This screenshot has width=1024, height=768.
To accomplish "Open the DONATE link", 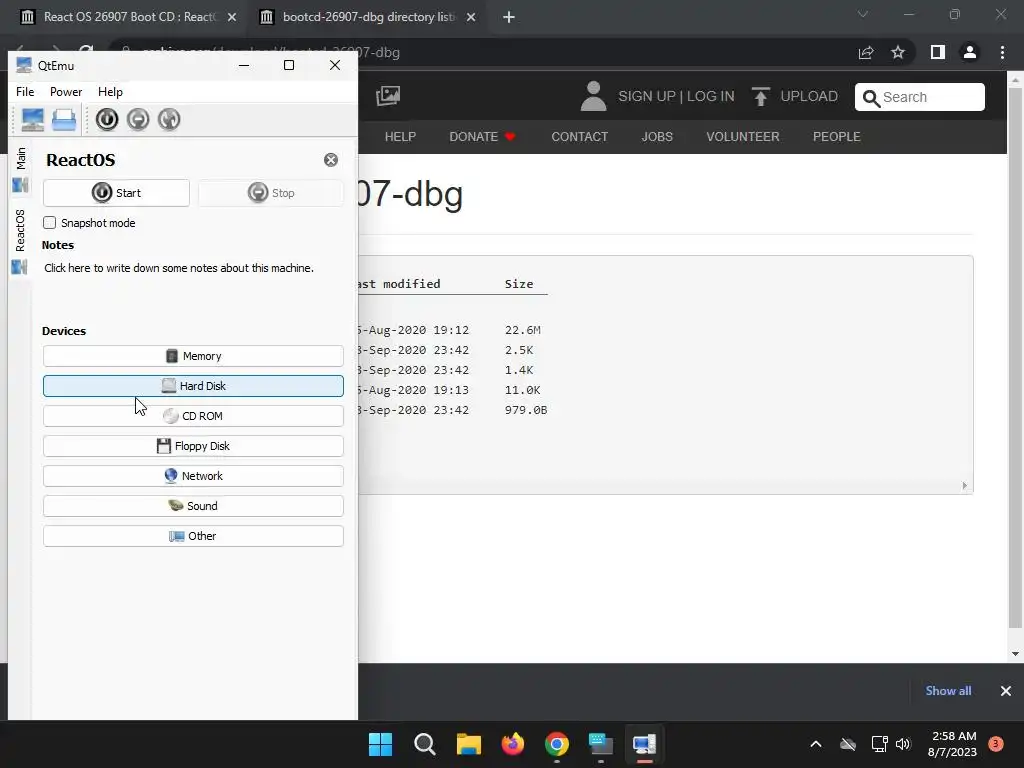I will (x=483, y=136).
